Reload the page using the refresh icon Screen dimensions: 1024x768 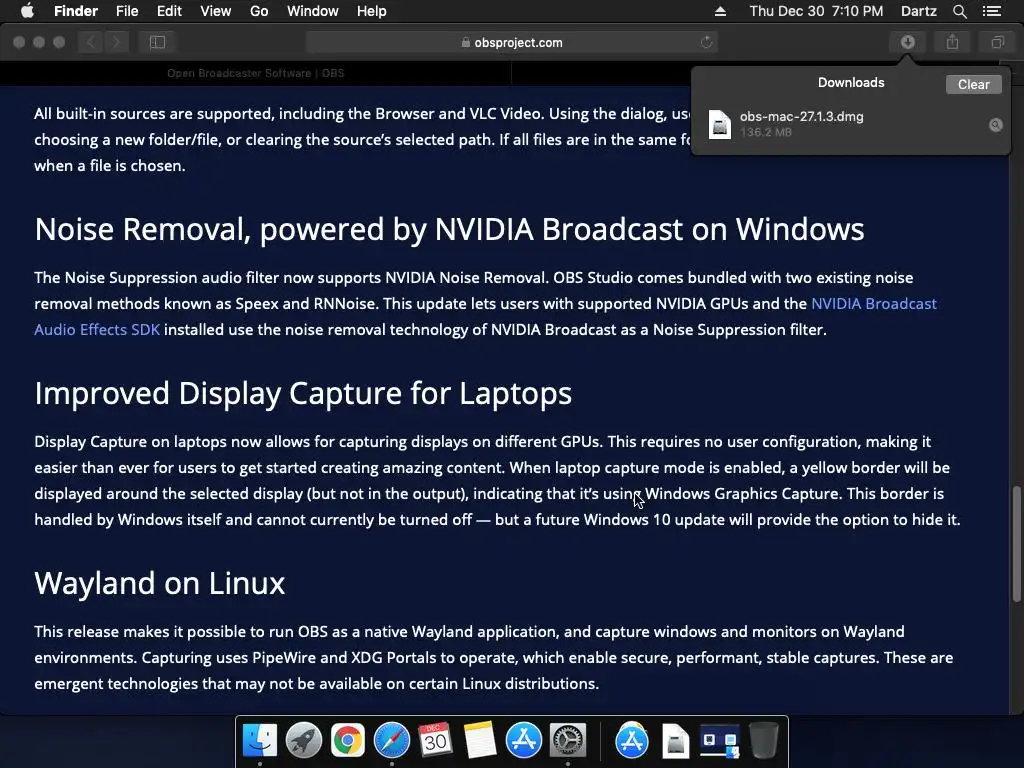[x=706, y=42]
